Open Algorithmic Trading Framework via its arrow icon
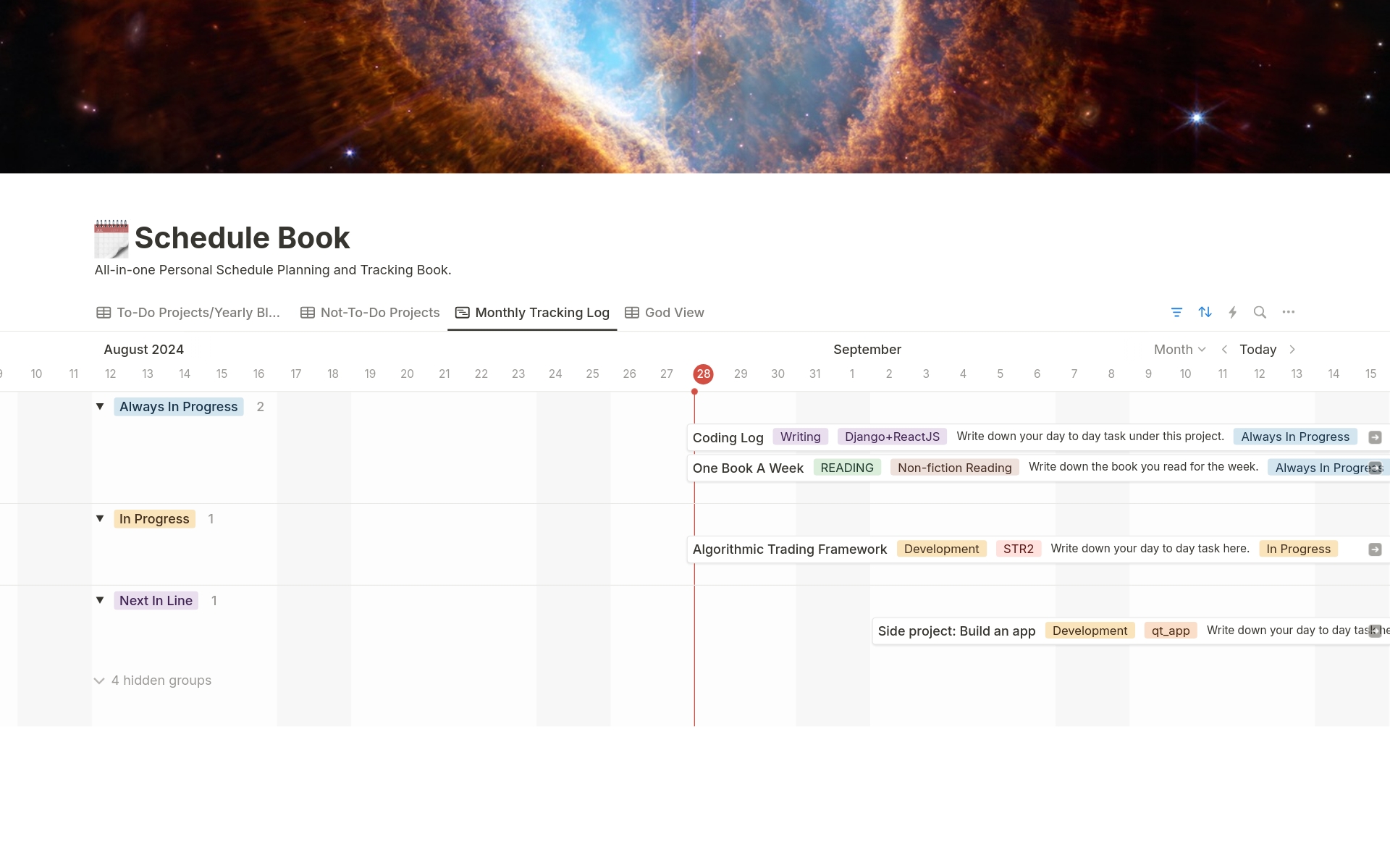Image resolution: width=1390 pixels, height=868 pixels. (x=1374, y=549)
